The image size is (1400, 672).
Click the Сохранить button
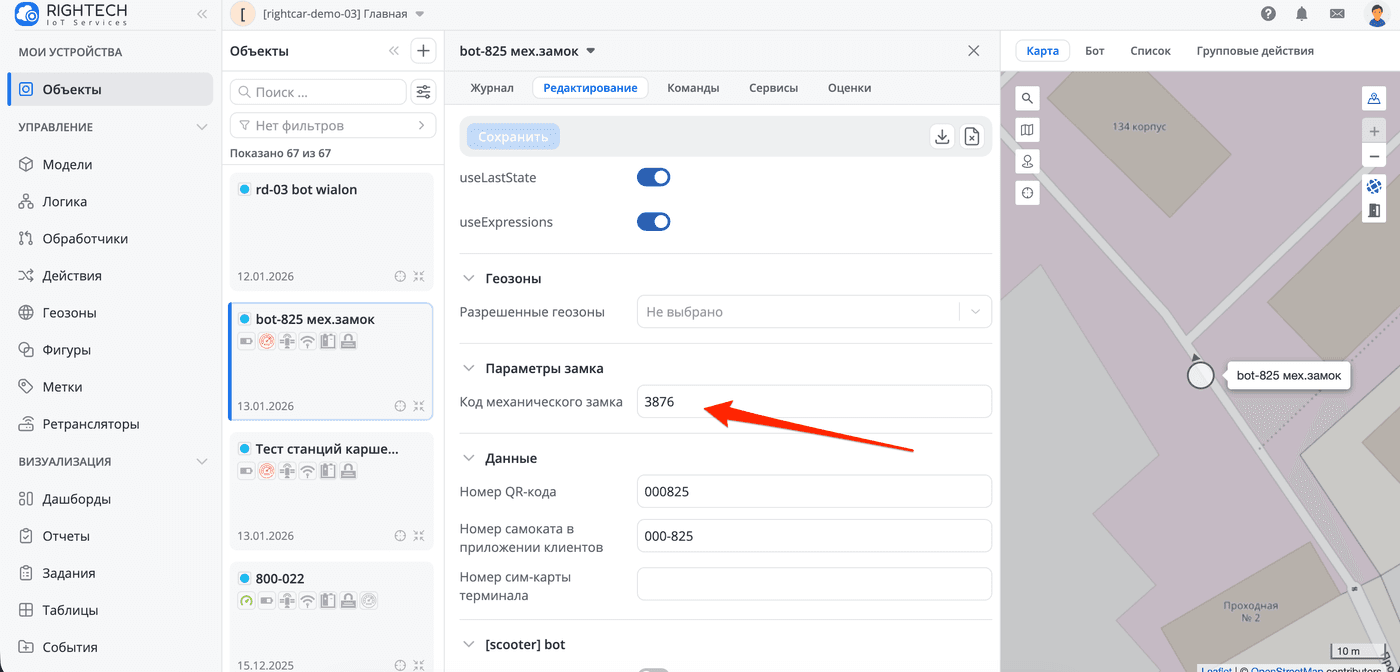[513, 137]
